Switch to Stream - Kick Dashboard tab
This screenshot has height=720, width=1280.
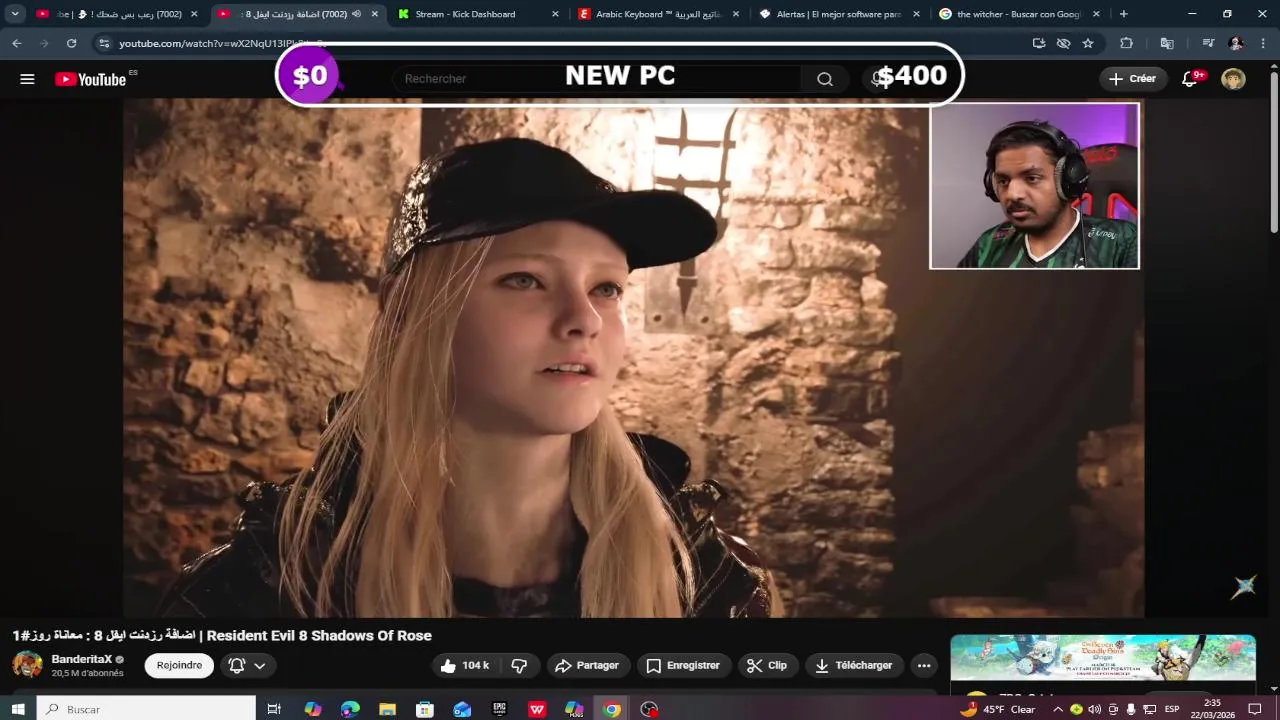click(476, 14)
